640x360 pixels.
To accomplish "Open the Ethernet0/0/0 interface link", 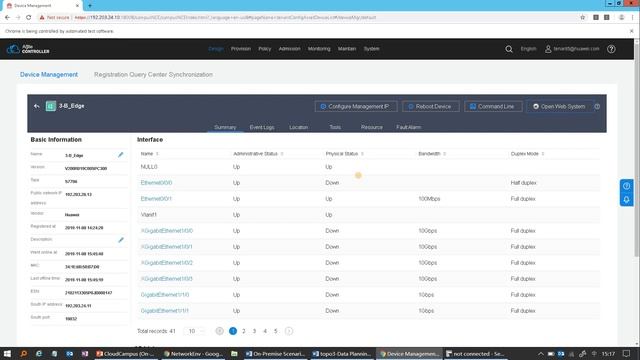I will click(x=156, y=183).
